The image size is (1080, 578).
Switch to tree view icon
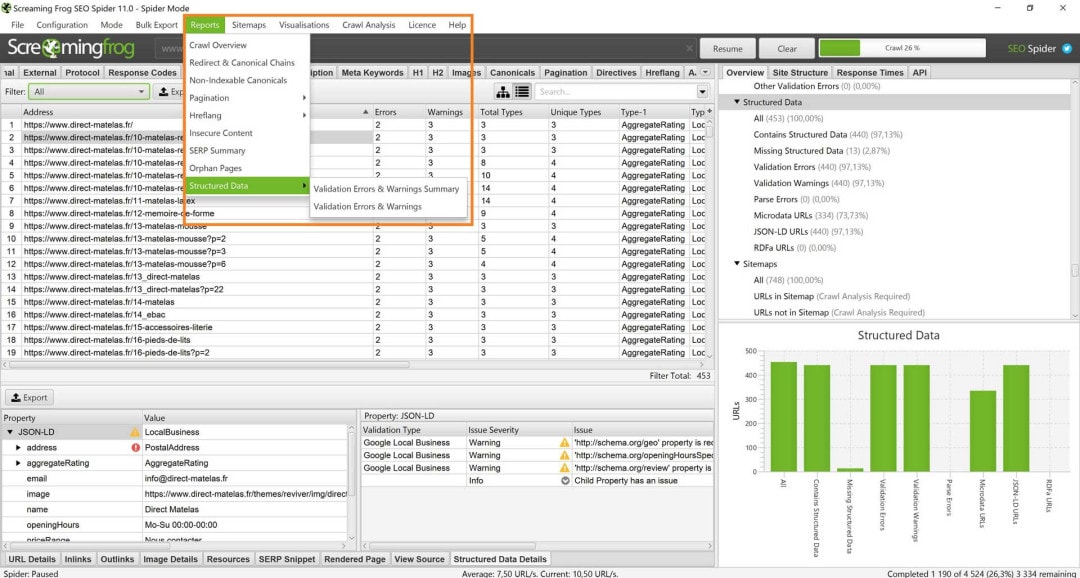click(x=503, y=92)
